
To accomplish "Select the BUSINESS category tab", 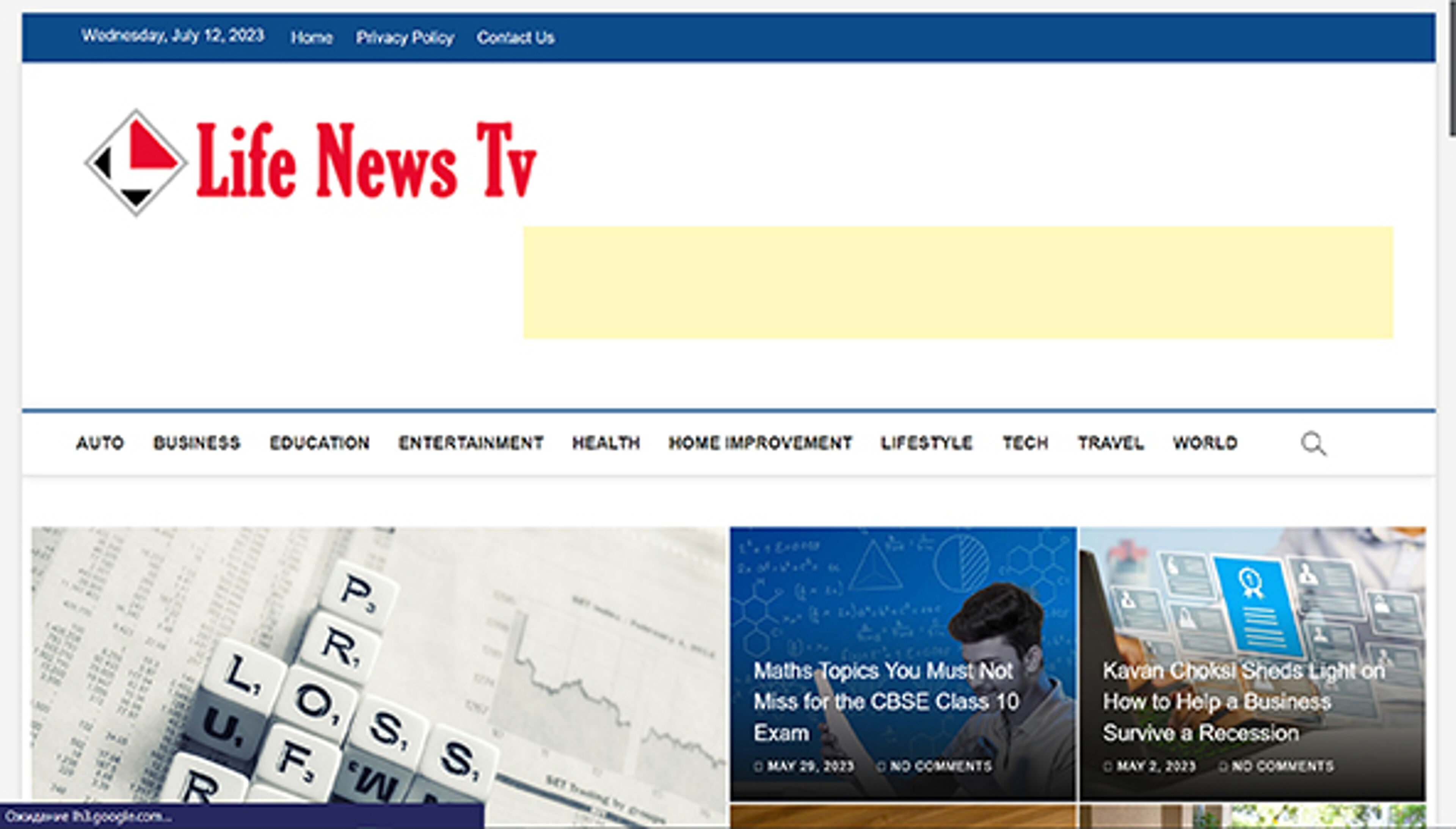I will (197, 444).
